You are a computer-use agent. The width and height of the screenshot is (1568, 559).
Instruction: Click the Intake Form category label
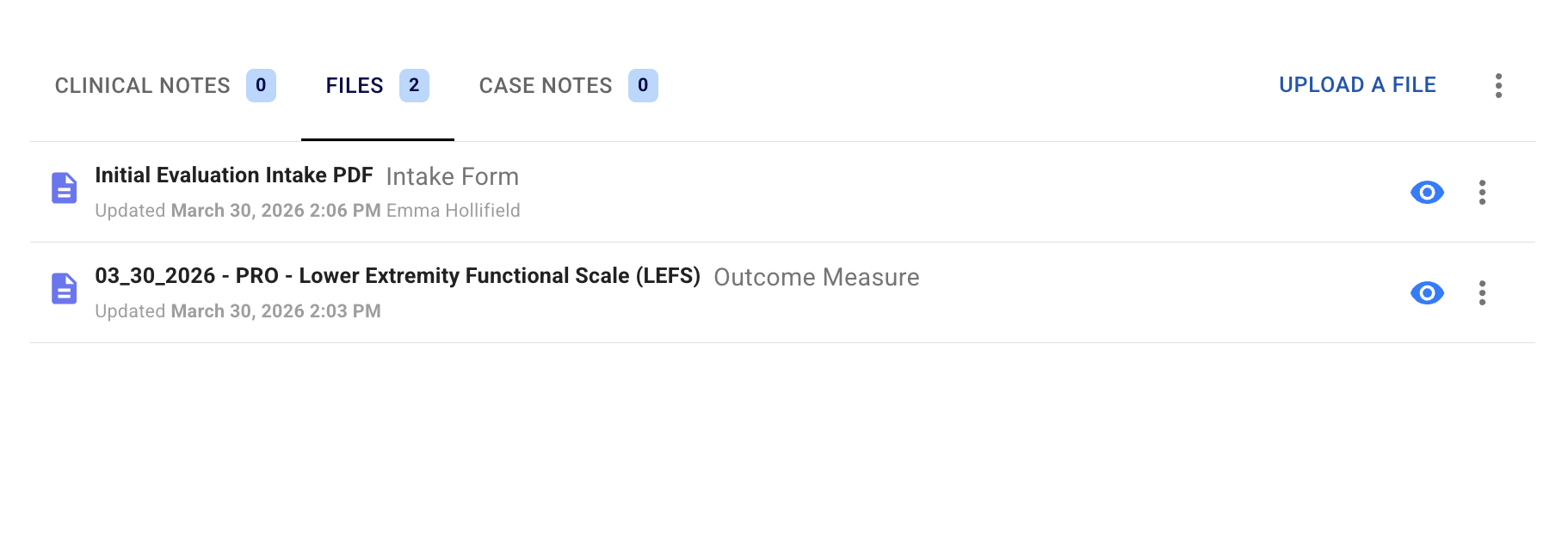452,177
